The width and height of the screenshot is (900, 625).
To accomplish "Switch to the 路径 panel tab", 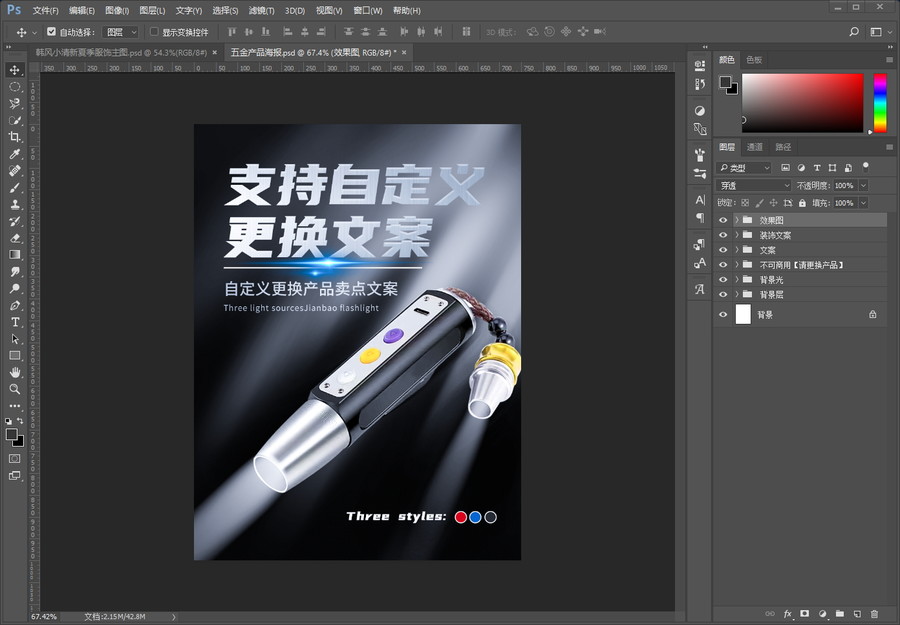I will tap(783, 147).
